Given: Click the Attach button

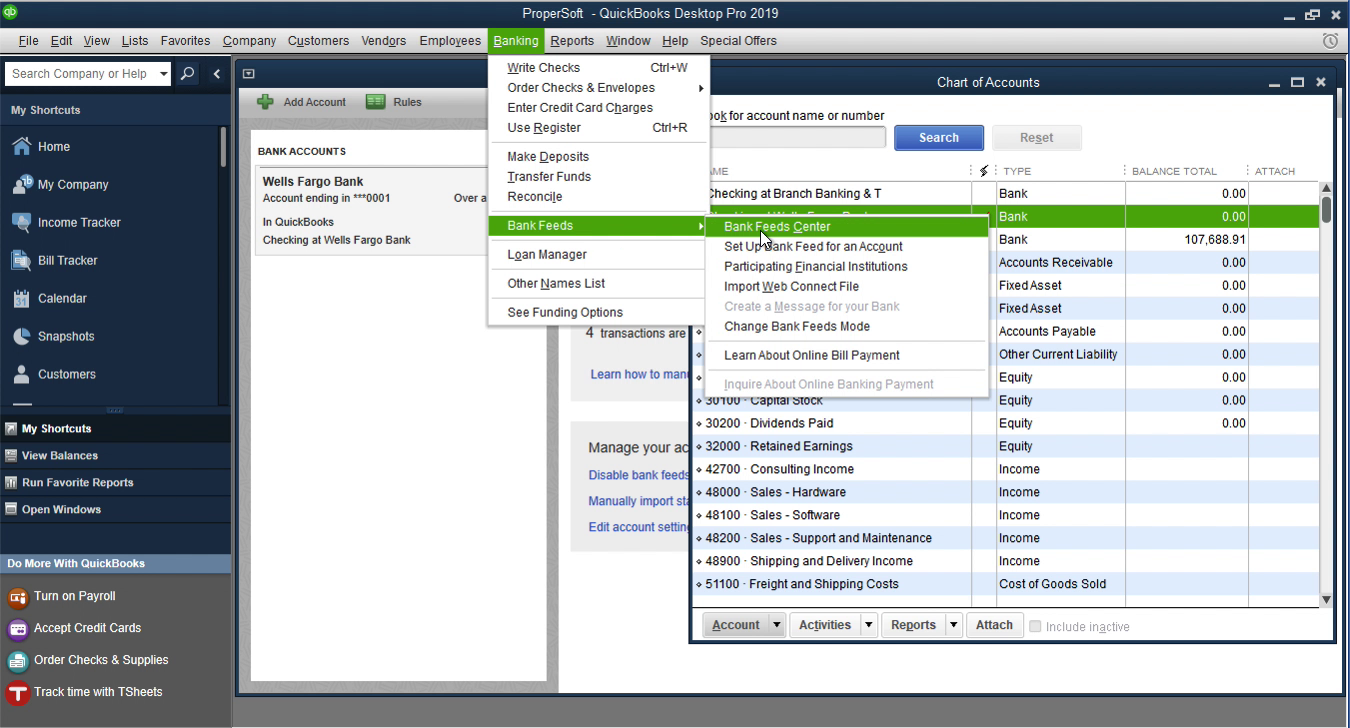Looking at the screenshot, I should pos(994,625).
